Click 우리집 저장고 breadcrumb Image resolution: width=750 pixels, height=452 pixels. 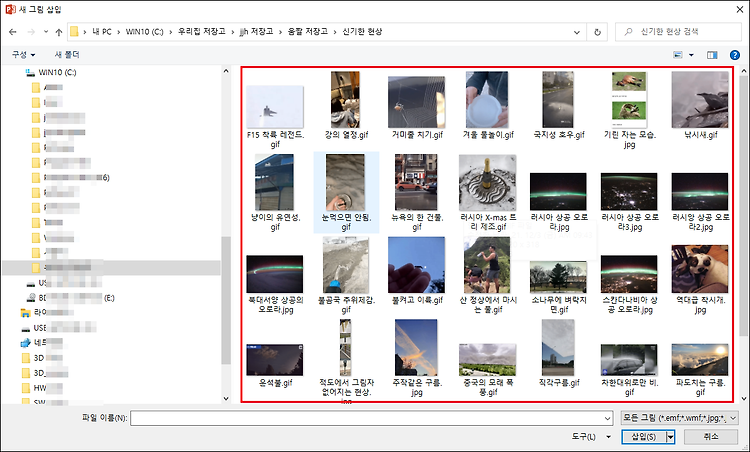pos(201,32)
